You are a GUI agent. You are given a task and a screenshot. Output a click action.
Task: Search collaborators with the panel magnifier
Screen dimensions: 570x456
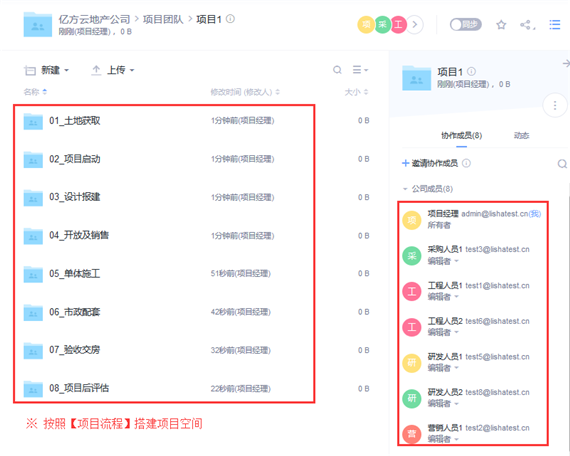click(562, 164)
